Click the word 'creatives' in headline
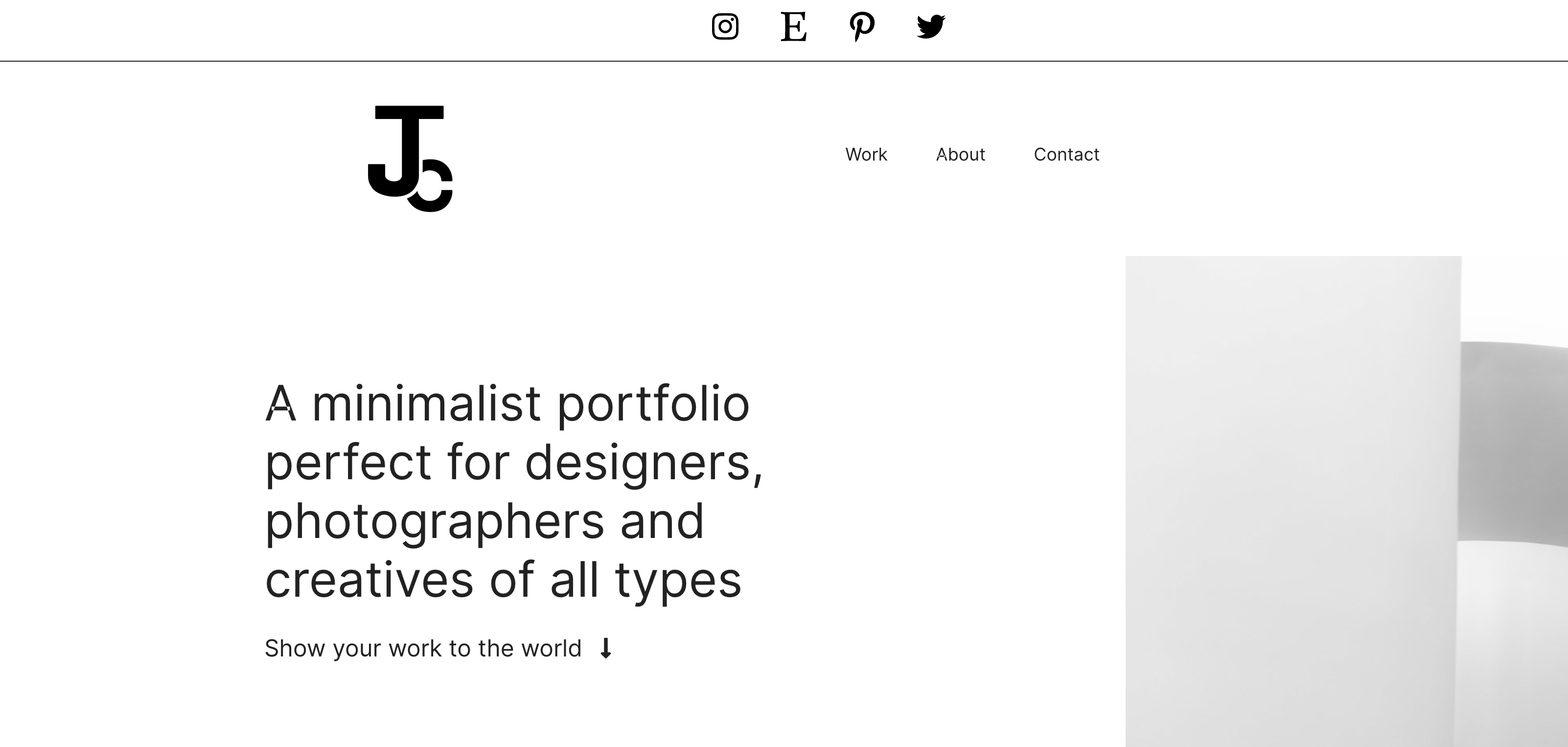The height and width of the screenshot is (747, 1568). pos(369,580)
